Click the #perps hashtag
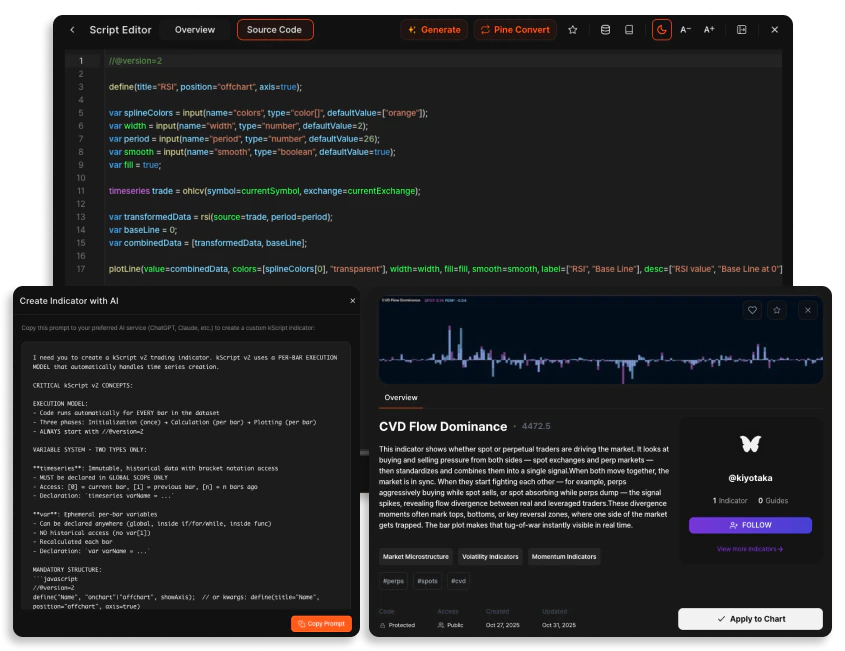This screenshot has width=845, height=651. click(x=393, y=581)
